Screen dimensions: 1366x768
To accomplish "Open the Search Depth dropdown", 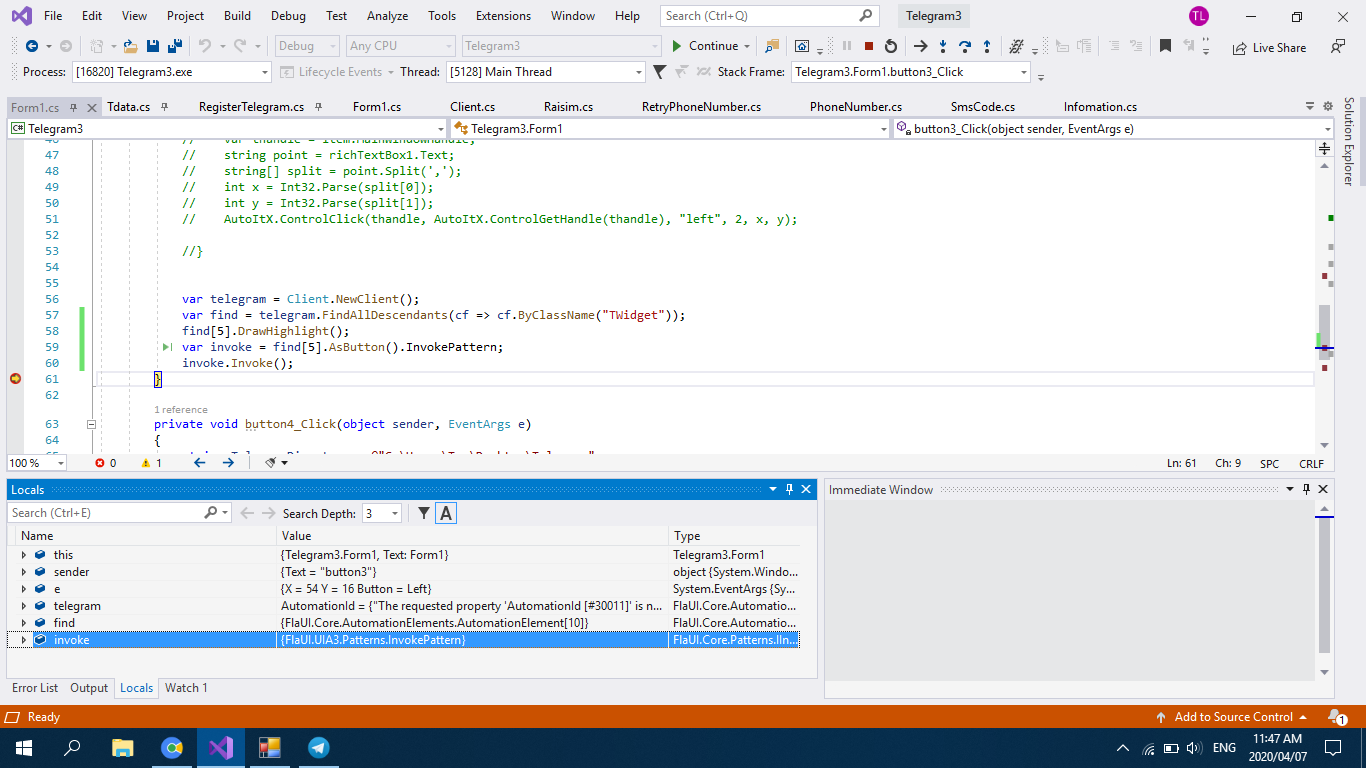I will (x=397, y=512).
